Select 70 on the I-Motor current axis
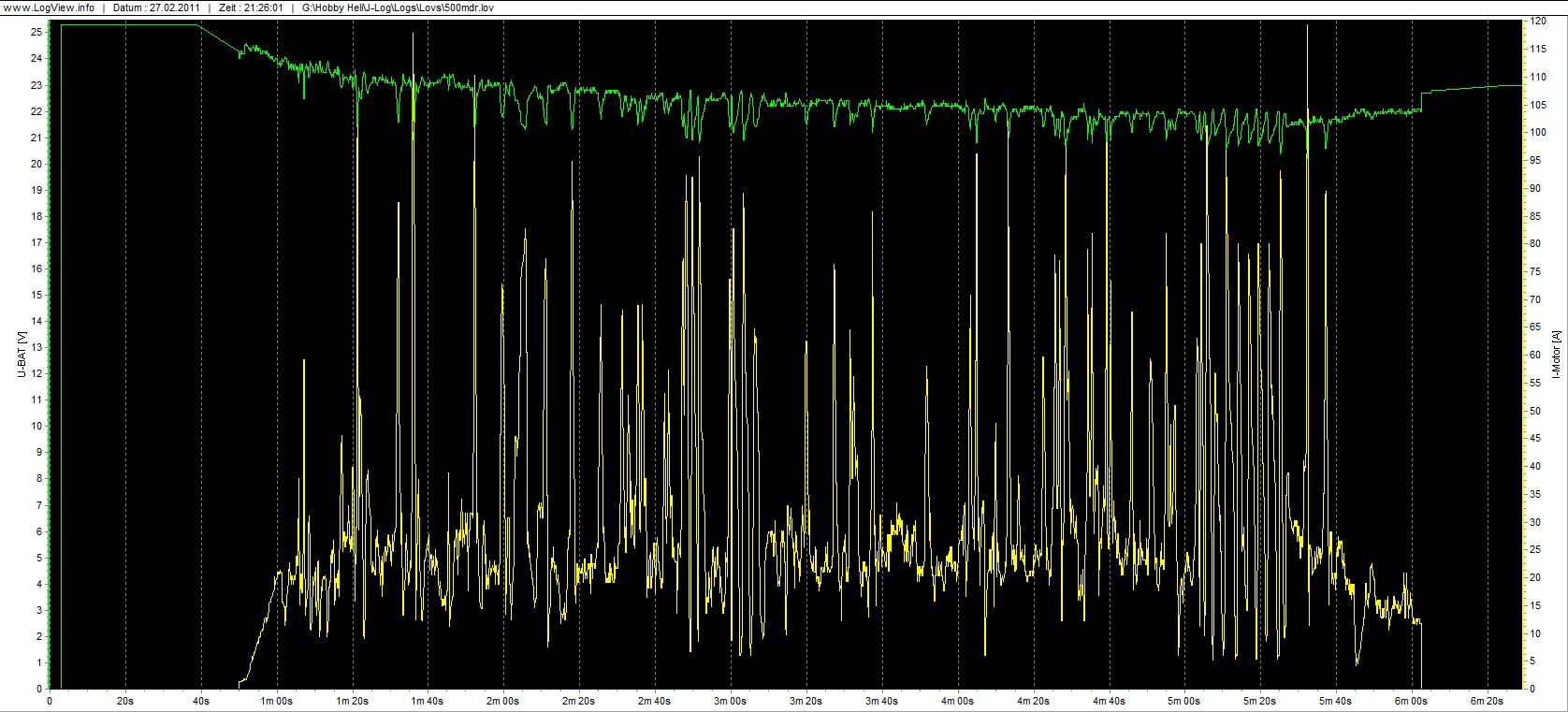 pos(1535,299)
